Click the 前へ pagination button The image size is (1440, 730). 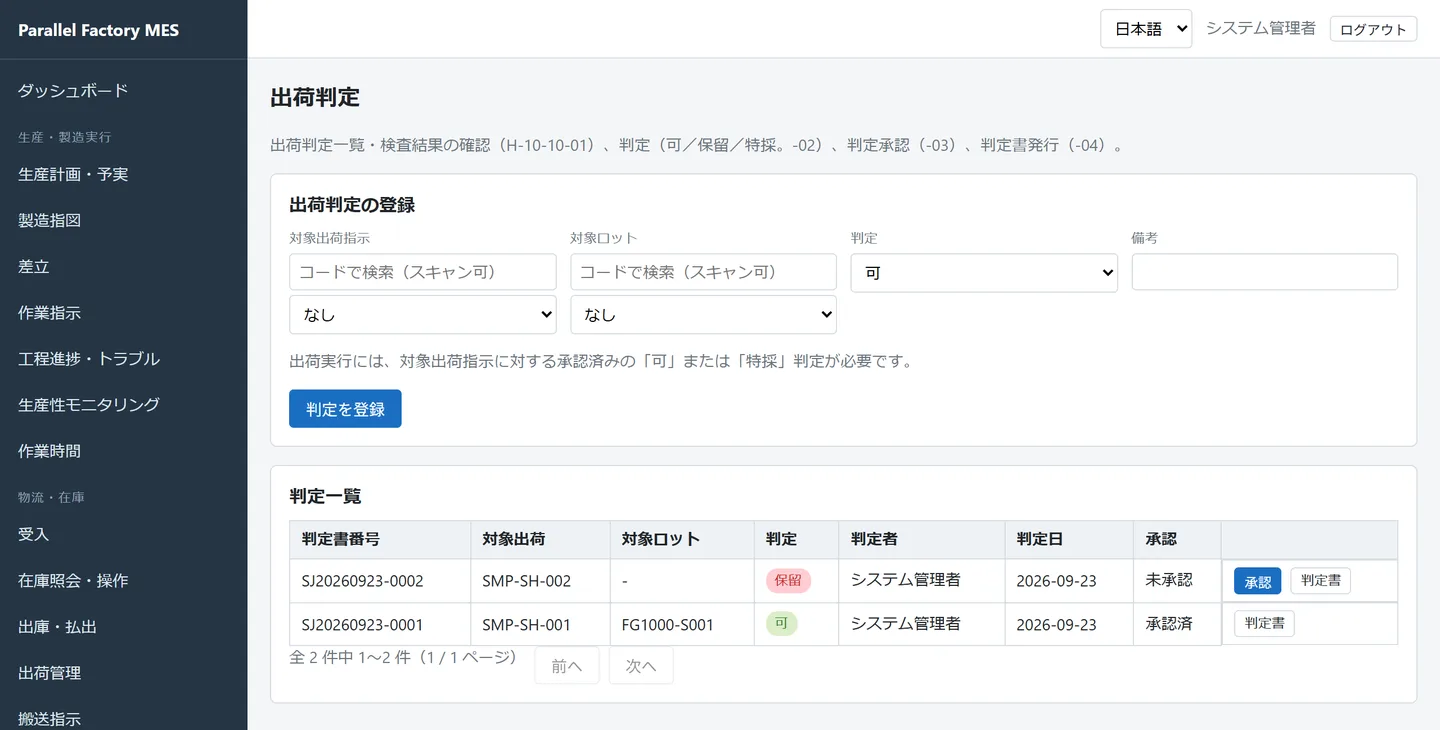click(x=567, y=666)
